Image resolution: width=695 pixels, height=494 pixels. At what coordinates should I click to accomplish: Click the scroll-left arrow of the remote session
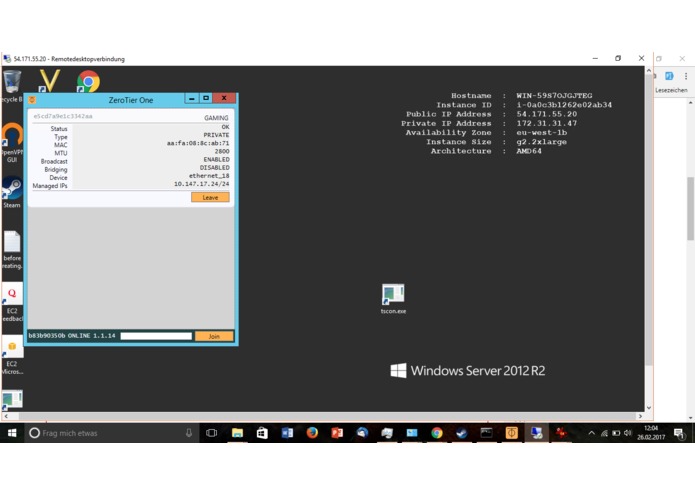click(x=6, y=416)
